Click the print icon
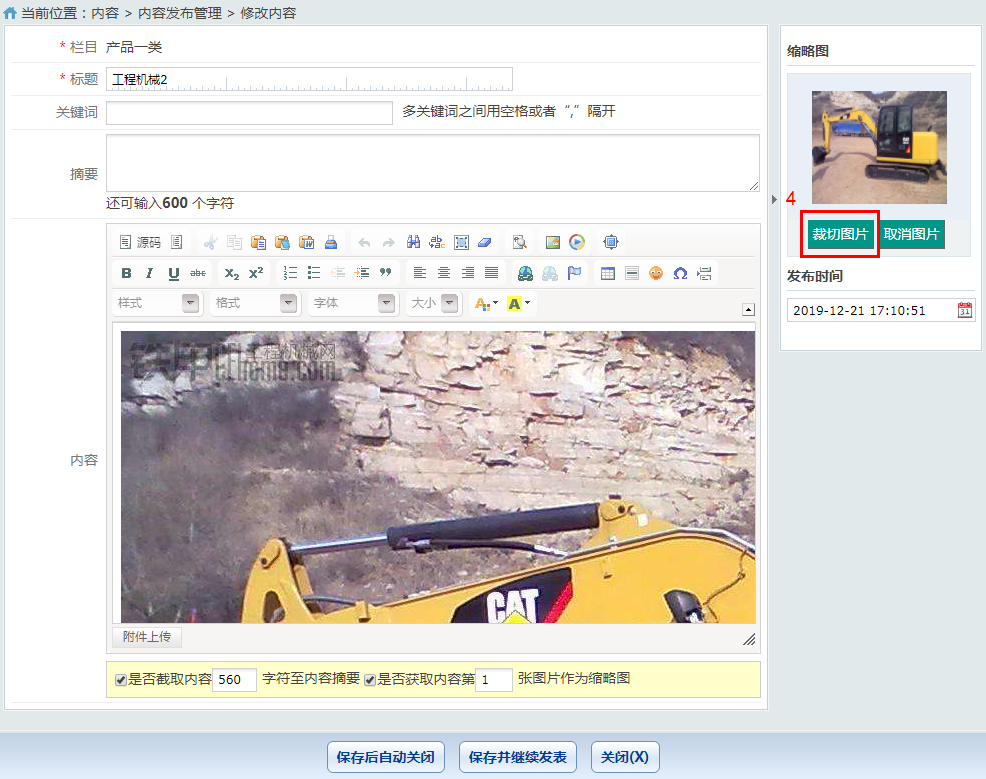Image resolution: width=986 pixels, height=779 pixels. click(331, 242)
